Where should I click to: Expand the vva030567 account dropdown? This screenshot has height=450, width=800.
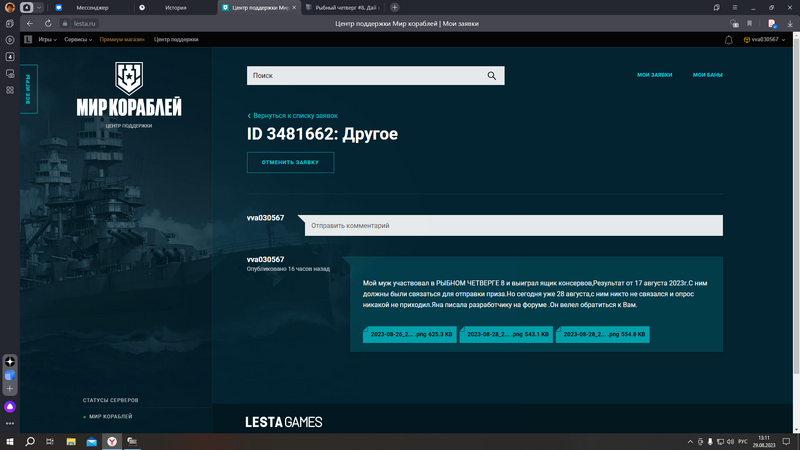(764, 39)
